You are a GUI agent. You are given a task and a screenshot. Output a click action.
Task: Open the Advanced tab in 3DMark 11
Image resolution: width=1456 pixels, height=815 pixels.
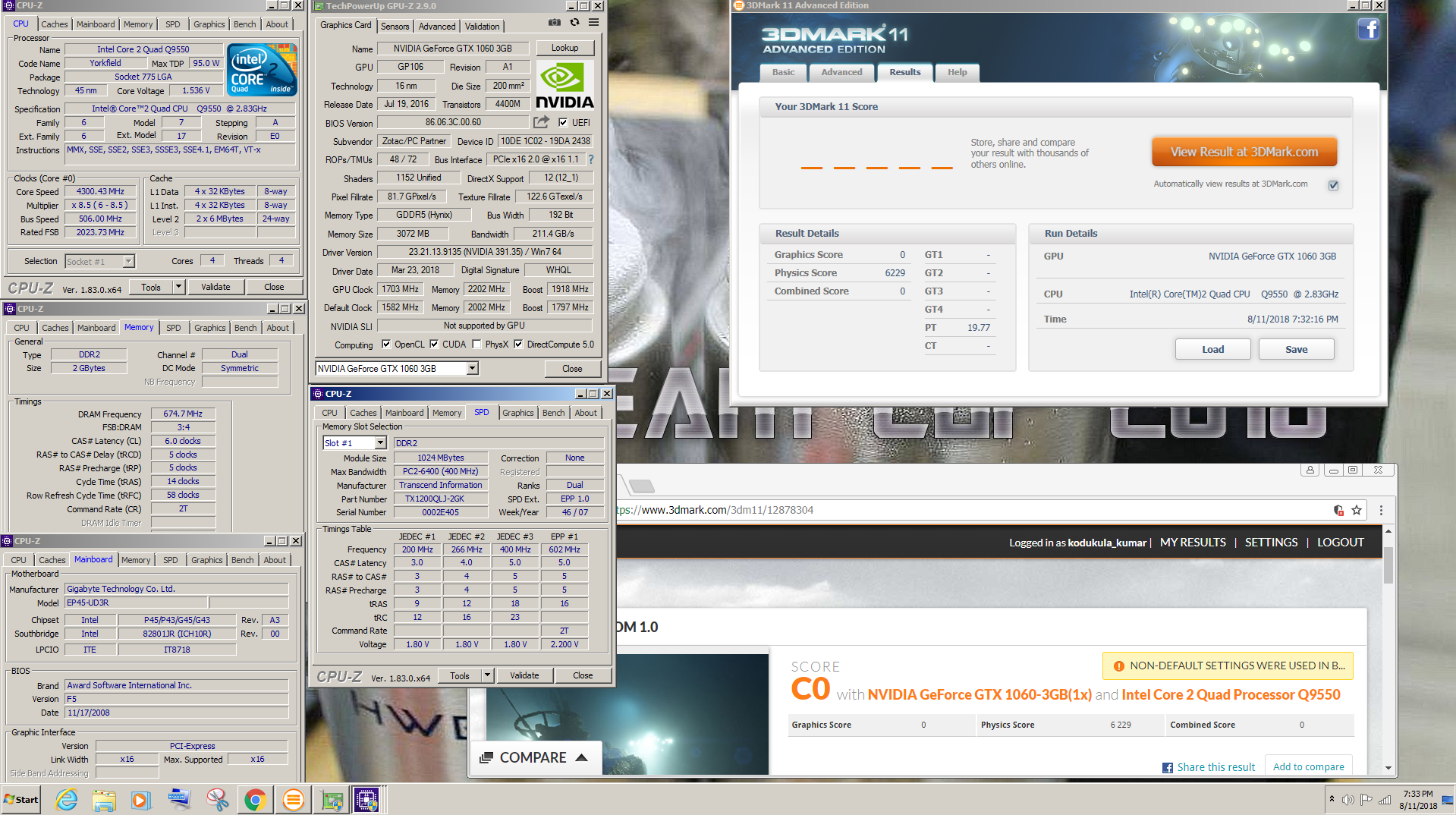[x=841, y=72]
